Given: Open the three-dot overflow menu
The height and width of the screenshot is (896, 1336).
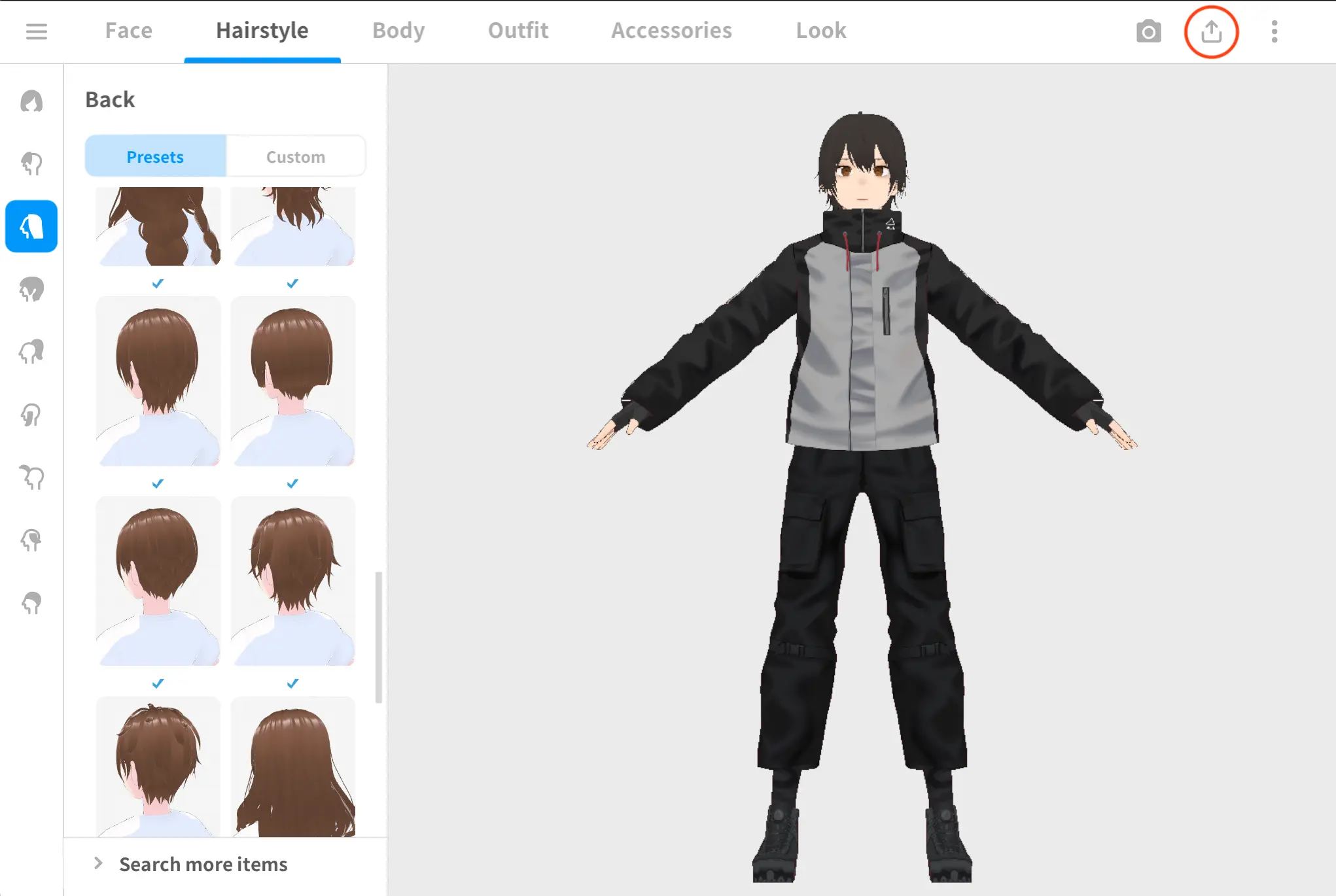Looking at the screenshot, I should click(x=1274, y=31).
